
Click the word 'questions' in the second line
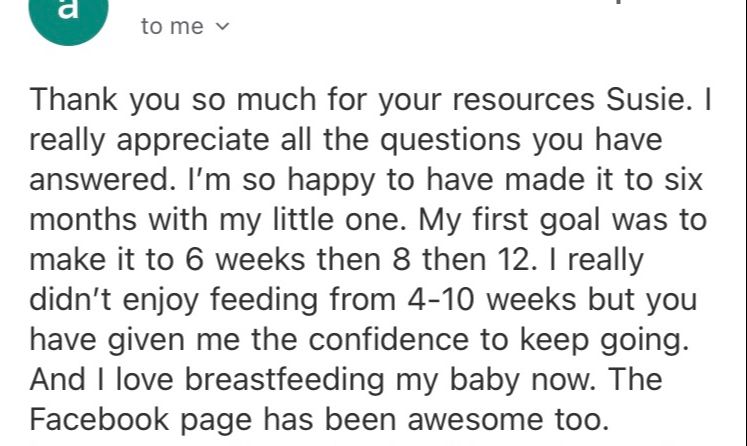pyautogui.click(x=450, y=141)
